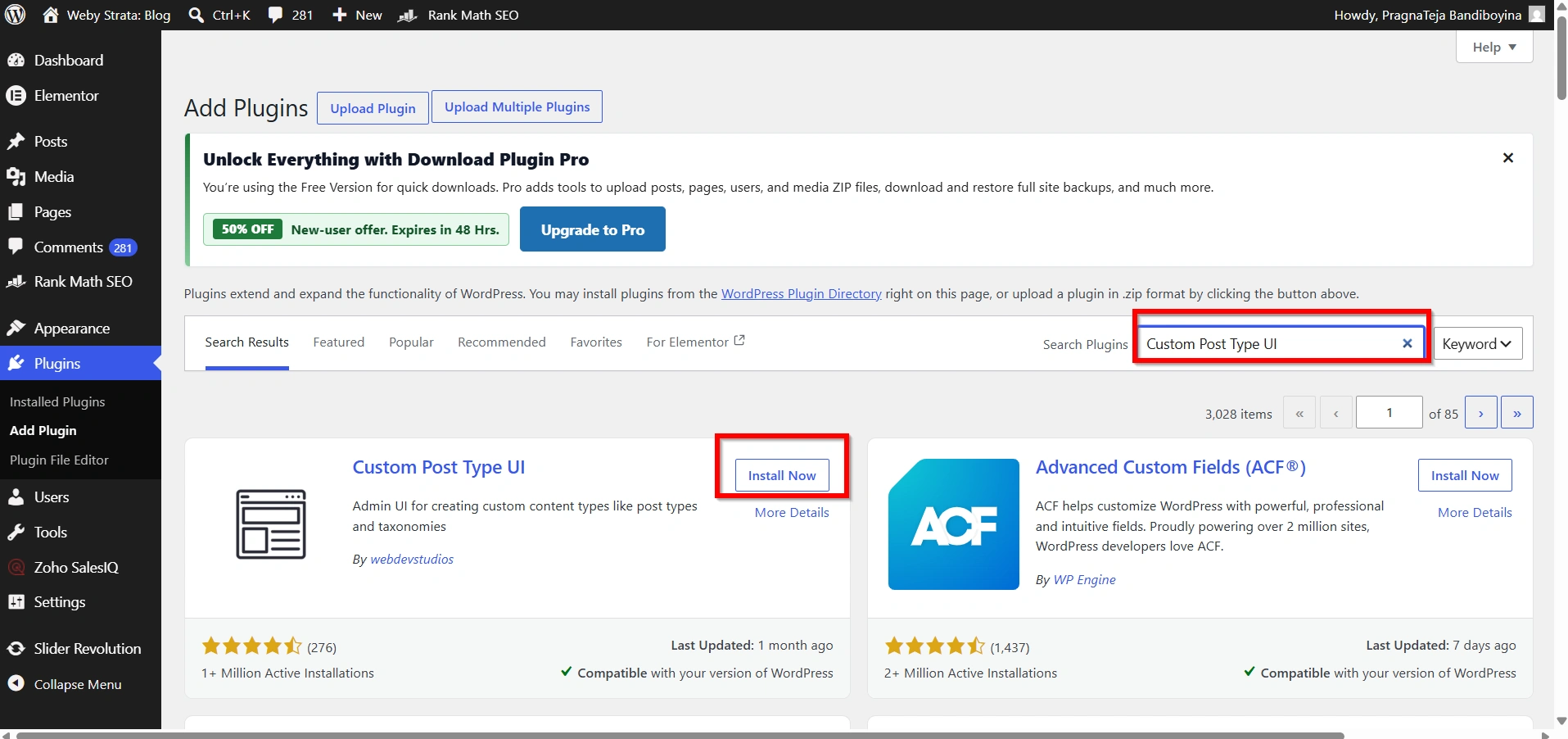Click Upload Plugin button
This screenshot has height=739, width=1568.
(x=373, y=108)
